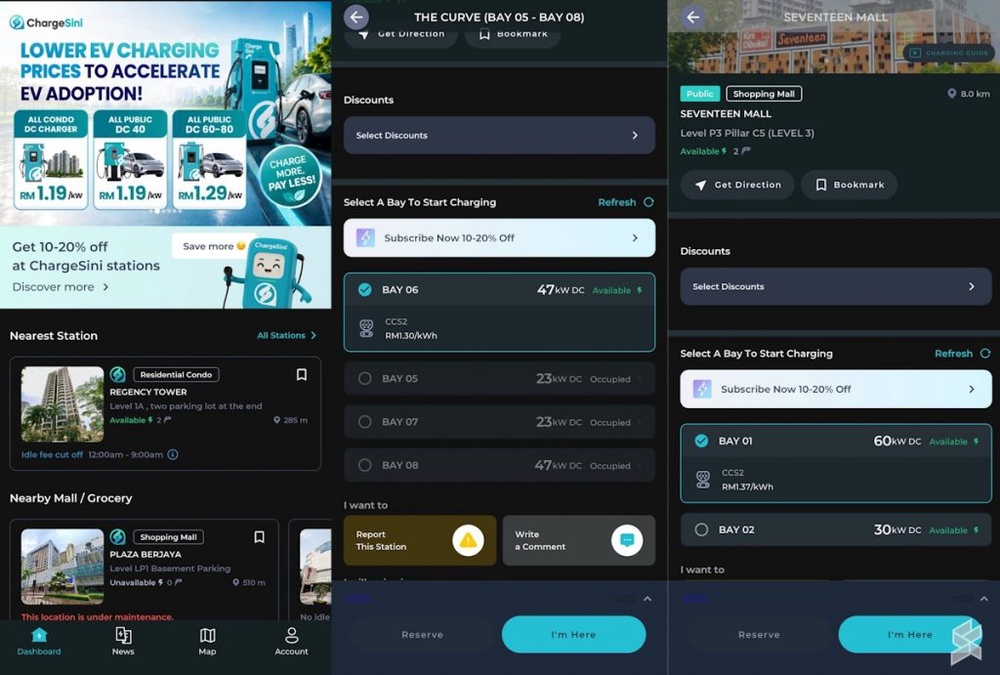
Task: Click the Write a Comment chat icon
Action: coord(627,540)
